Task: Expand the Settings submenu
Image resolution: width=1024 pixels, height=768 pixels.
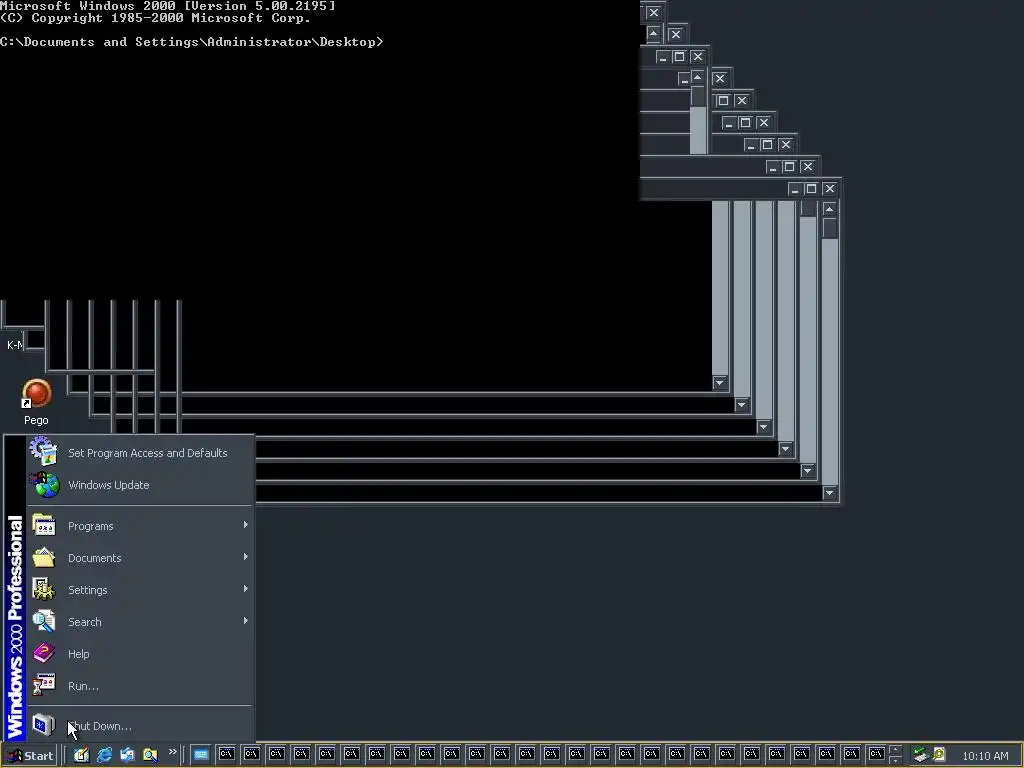Action: (139, 590)
